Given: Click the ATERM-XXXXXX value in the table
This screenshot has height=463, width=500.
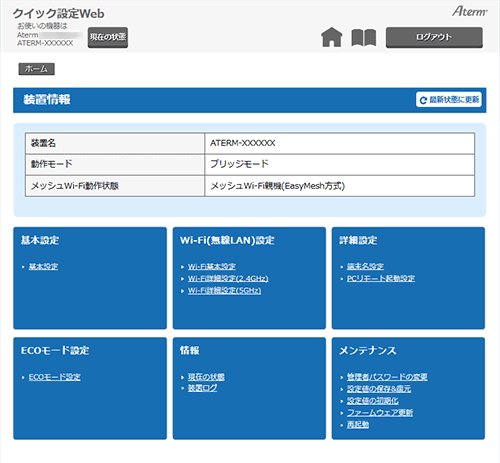Looking at the screenshot, I should (x=243, y=143).
